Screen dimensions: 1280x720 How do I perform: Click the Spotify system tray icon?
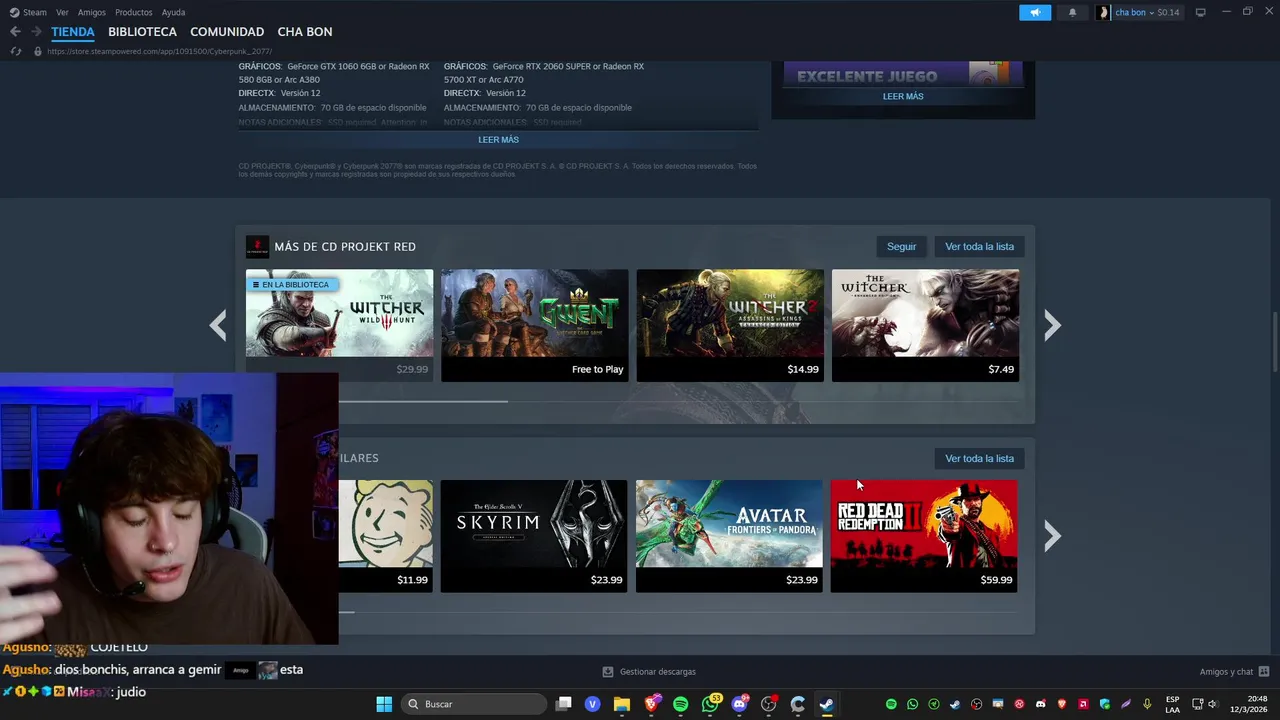point(891,704)
